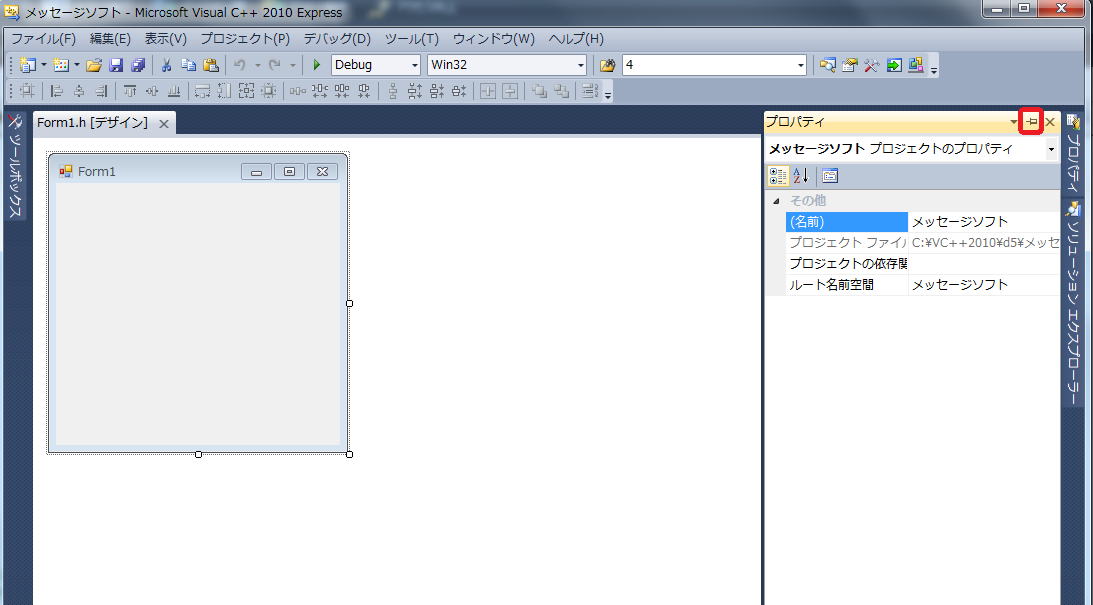Click the Cut scissors icon
The width and height of the screenshot is (1093, 605).
click(x=166, y=65)
